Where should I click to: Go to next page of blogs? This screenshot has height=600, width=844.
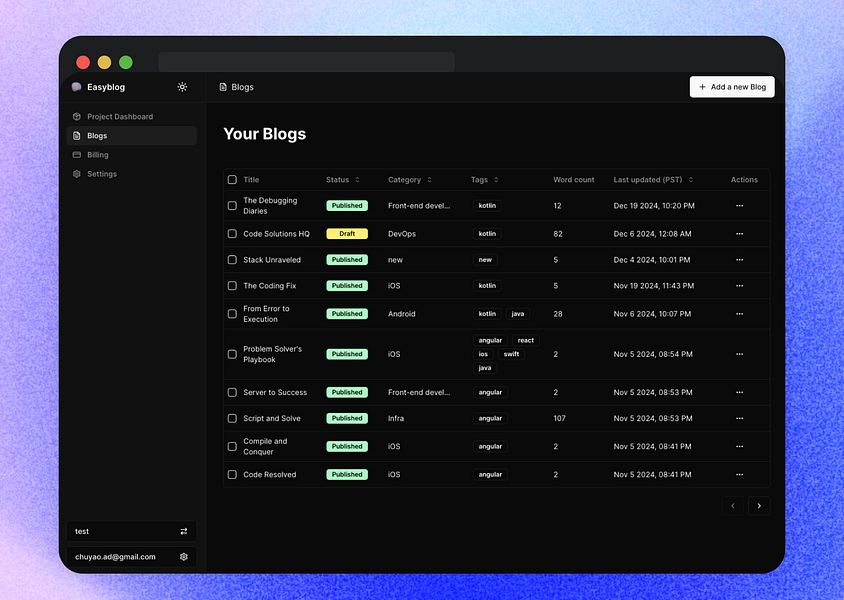click(759, 506)
